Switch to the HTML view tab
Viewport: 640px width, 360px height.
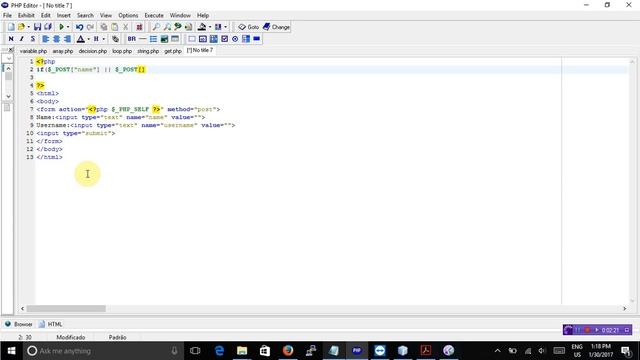pos(51,324)
